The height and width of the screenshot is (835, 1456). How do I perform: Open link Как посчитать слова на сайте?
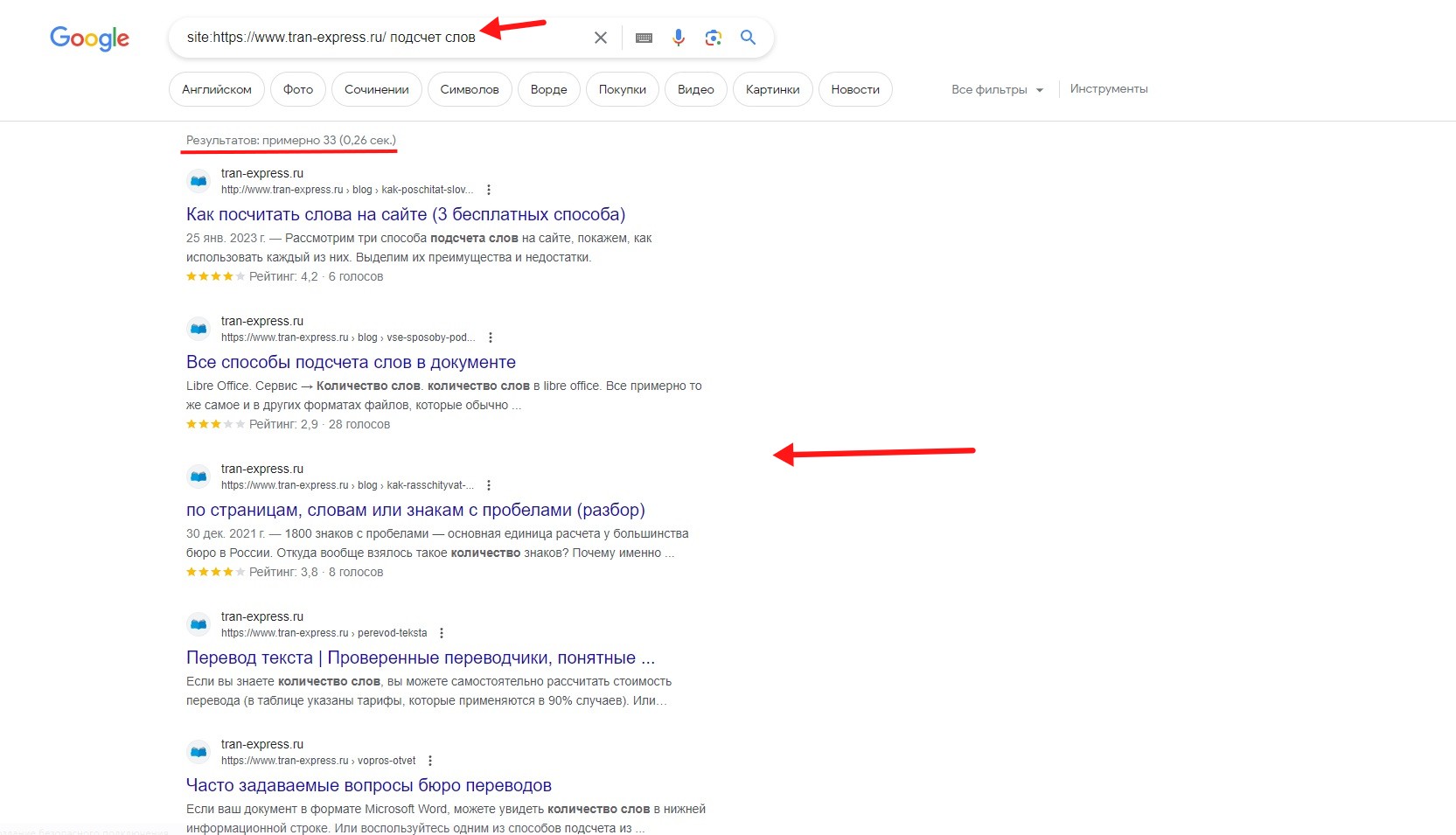[406, 214]
